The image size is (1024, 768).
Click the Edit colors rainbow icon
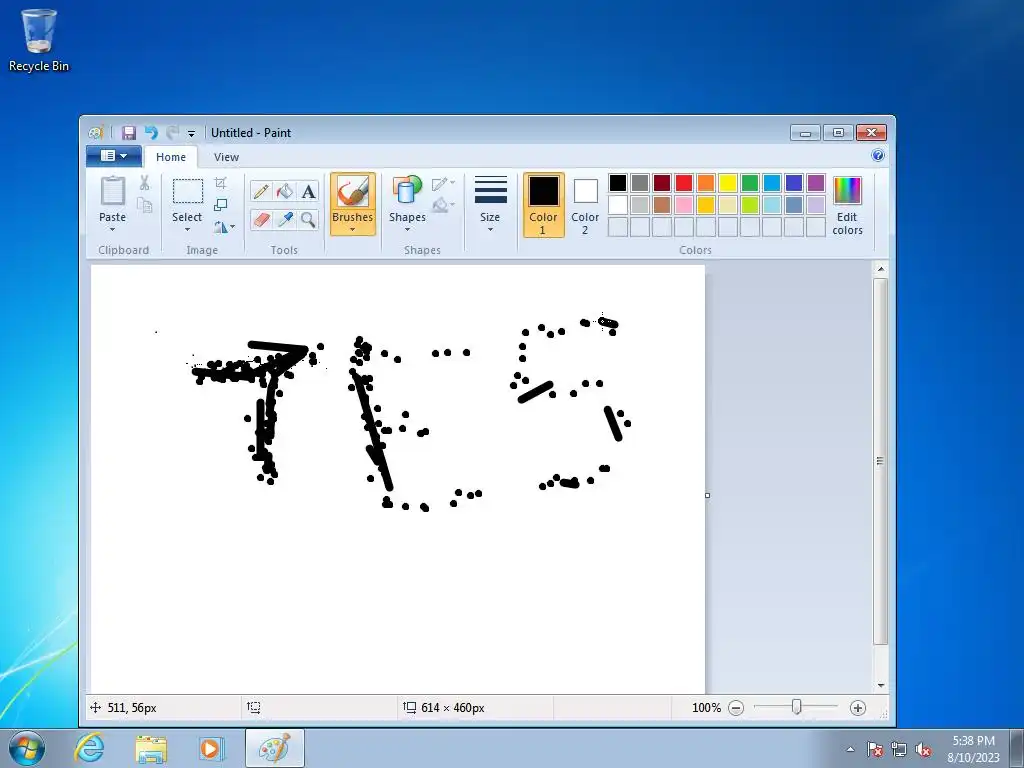[x=847, y=191]
